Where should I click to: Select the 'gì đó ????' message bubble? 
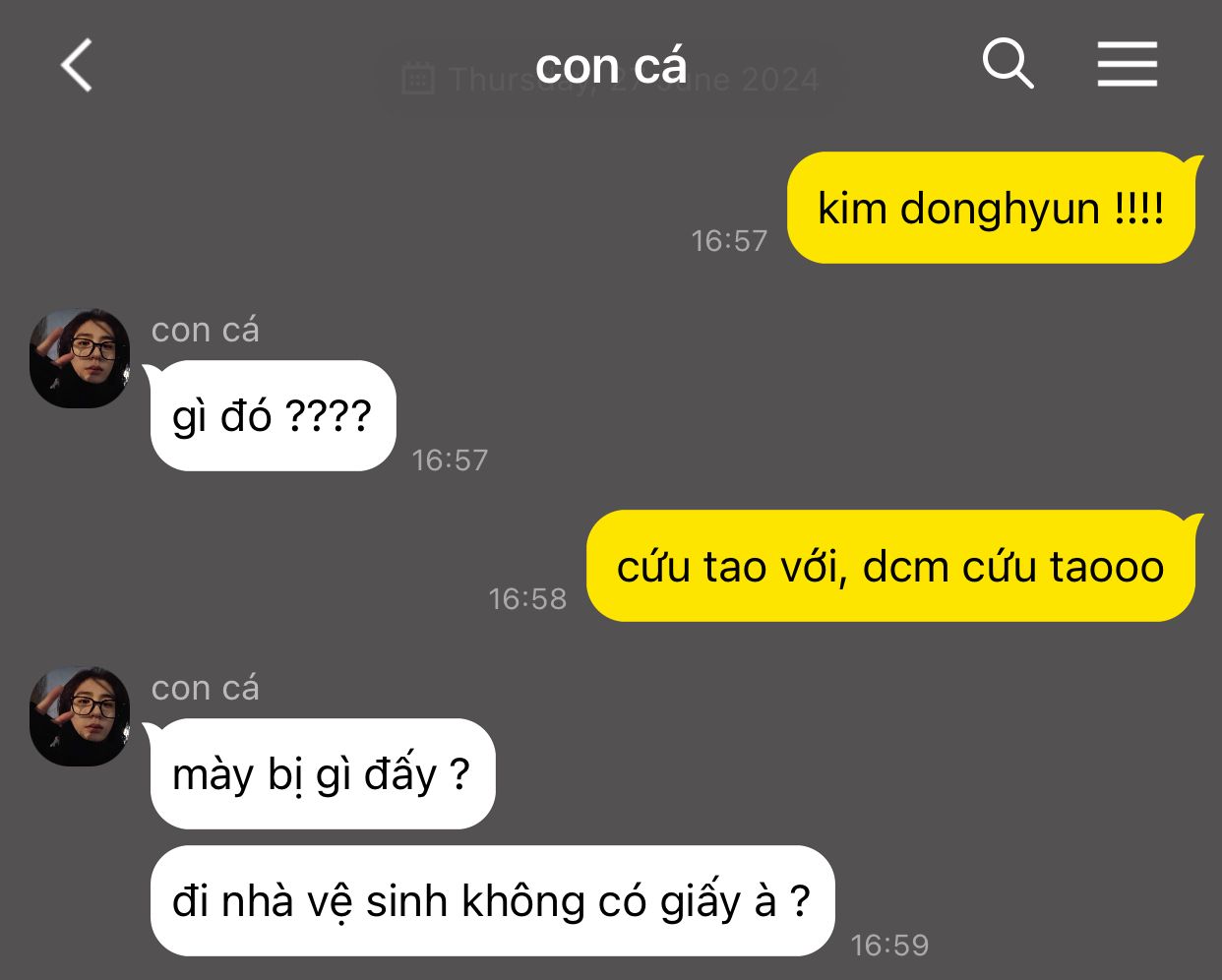(x=273, y=415)
